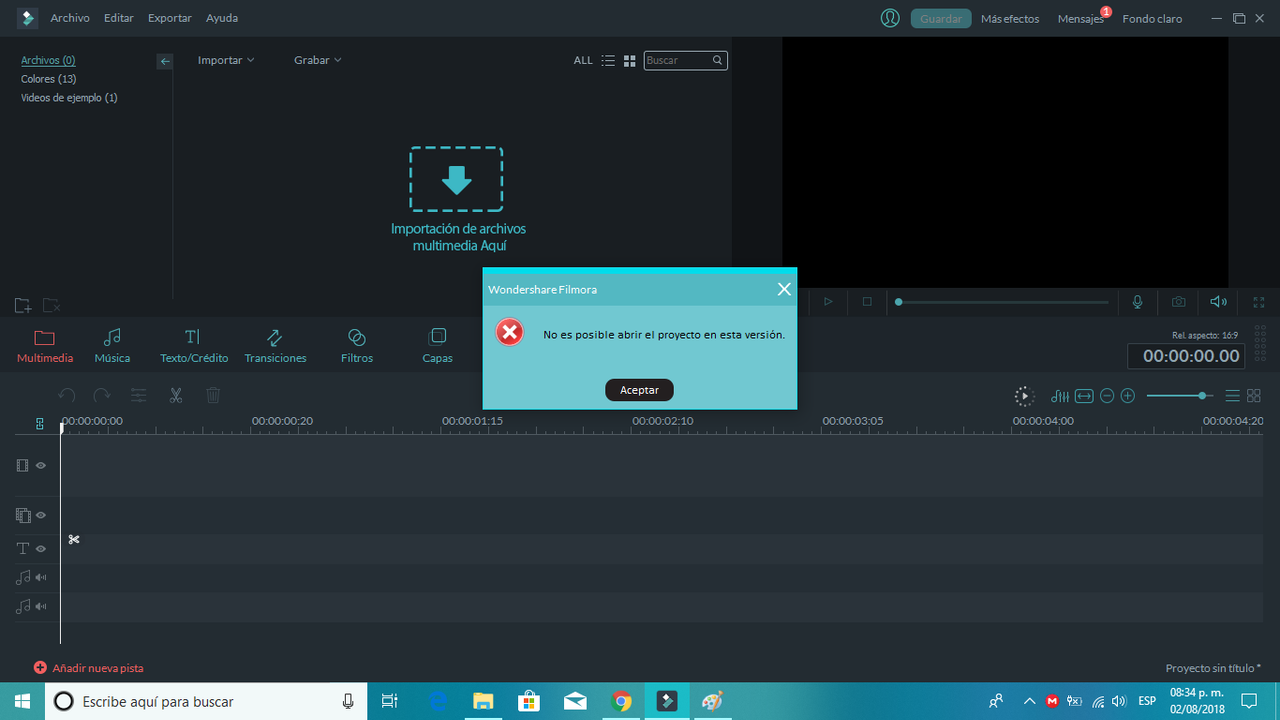This screenshot has height=720, width=1280.
Task: Switch to storyboard grid mode icon
Action: (x=1254, y=396)
